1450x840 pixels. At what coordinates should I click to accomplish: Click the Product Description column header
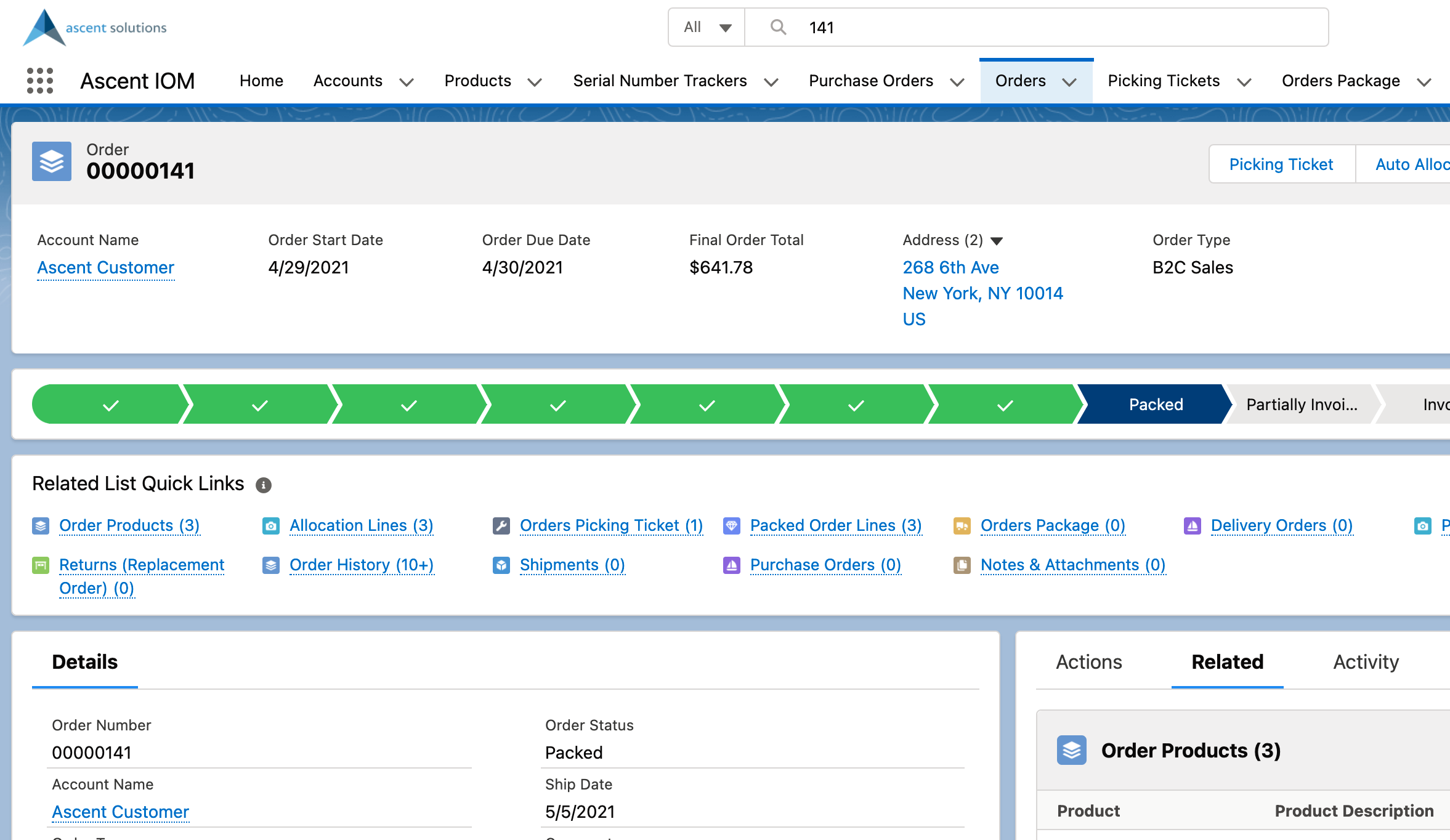(x=1354, y=811)
